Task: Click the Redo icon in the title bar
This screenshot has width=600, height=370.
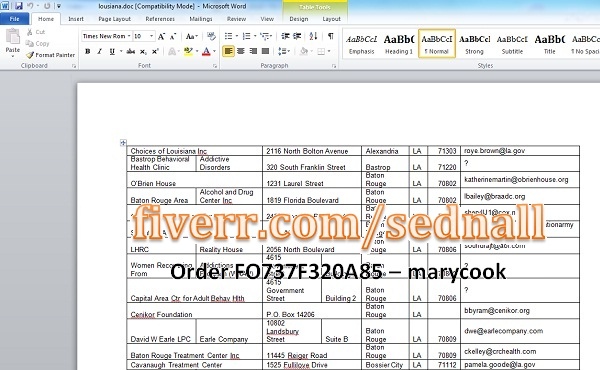Action: tap(47, 6)
